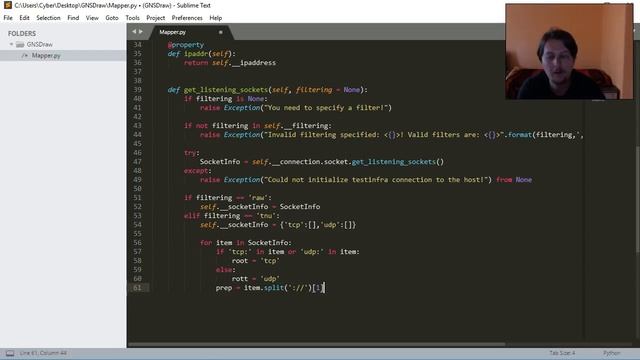Click the prep variable on line 61
The width and height of the screenshot is (640, 360).
[x=224, y=288]
